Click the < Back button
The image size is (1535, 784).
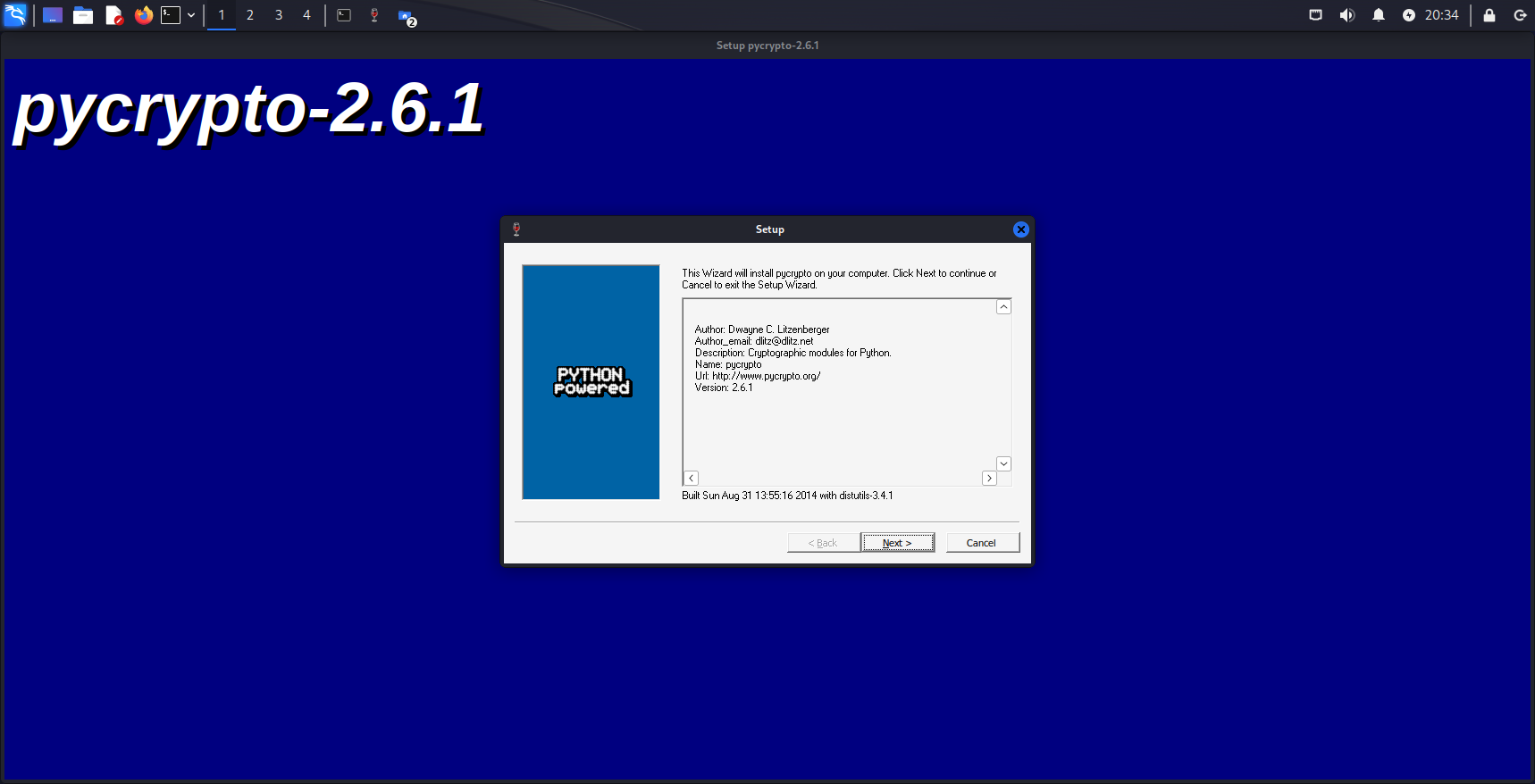tap(823, 543)
